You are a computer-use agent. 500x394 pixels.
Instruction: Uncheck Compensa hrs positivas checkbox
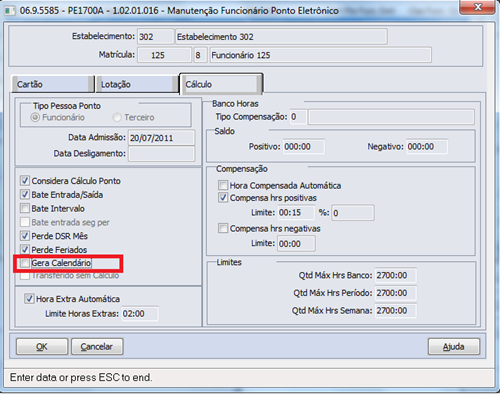[x=223, y=197]
